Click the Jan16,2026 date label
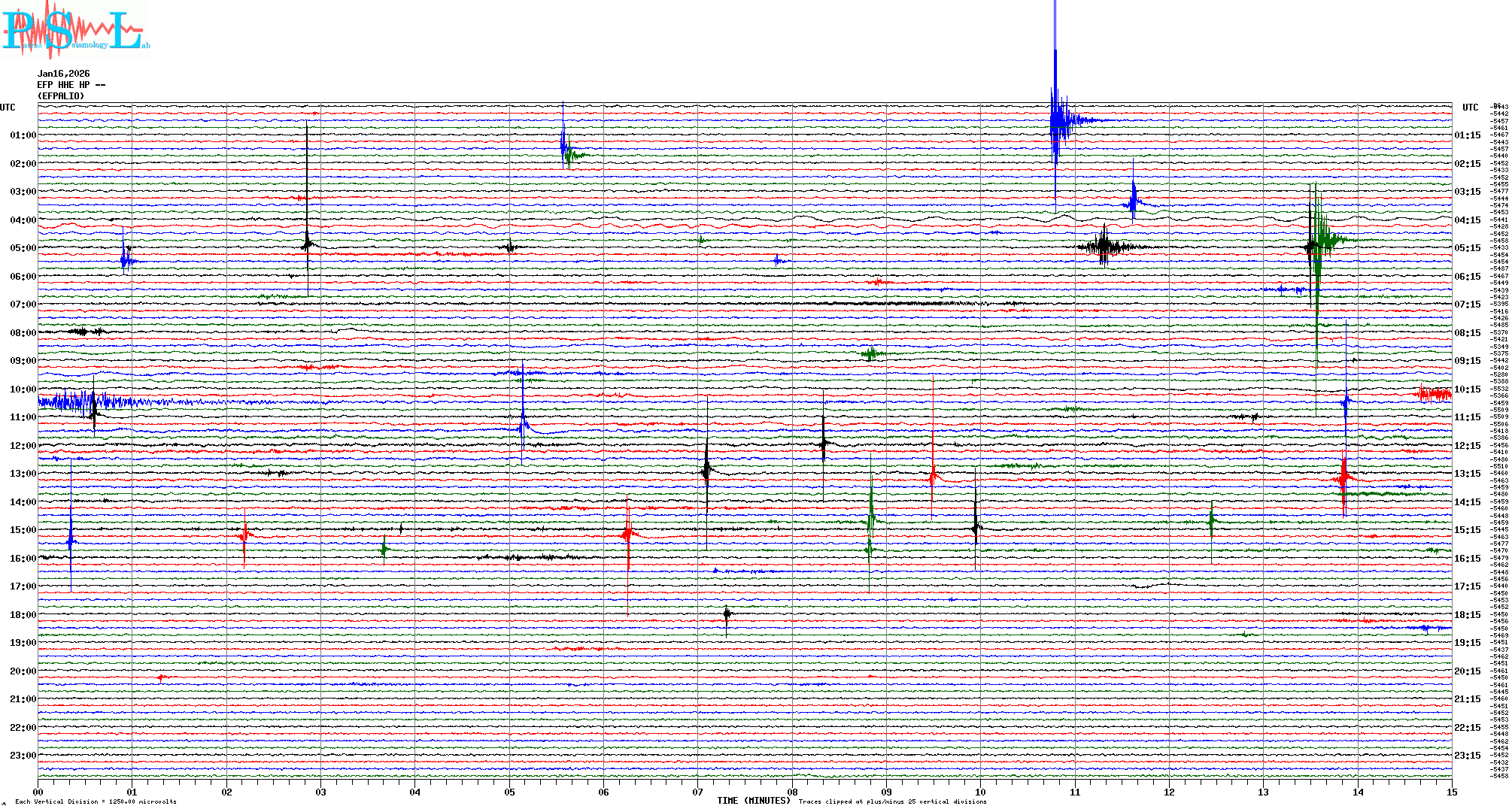 [x=63, y=74]
